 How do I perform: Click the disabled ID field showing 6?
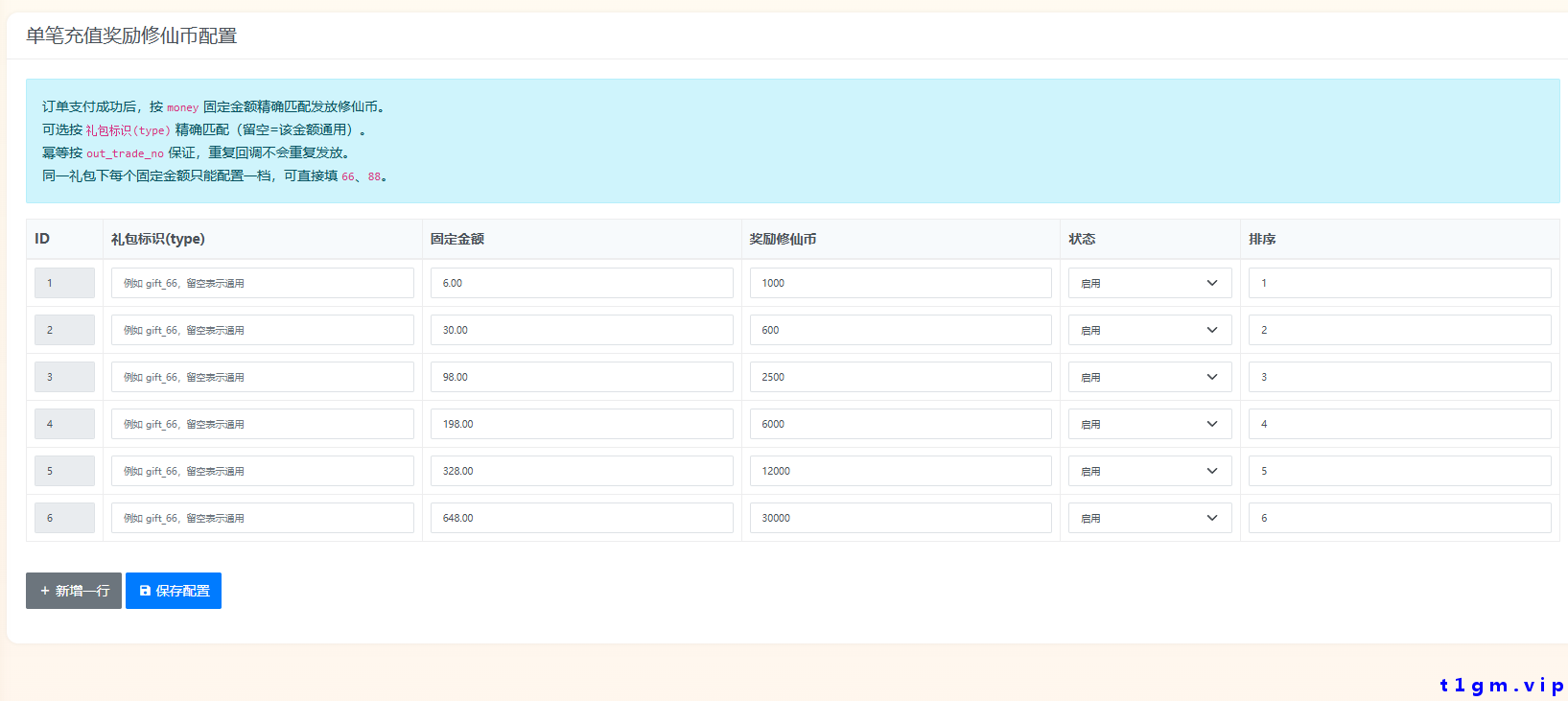[64, 518]
